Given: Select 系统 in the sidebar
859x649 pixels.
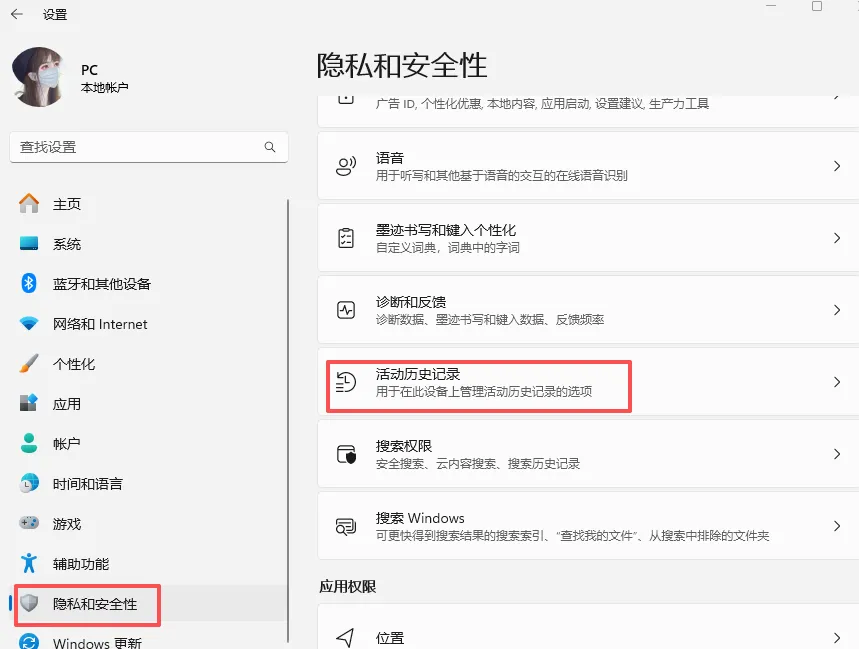Looking at the screenshot, I should pyautogui.click(x=149, y=244).
